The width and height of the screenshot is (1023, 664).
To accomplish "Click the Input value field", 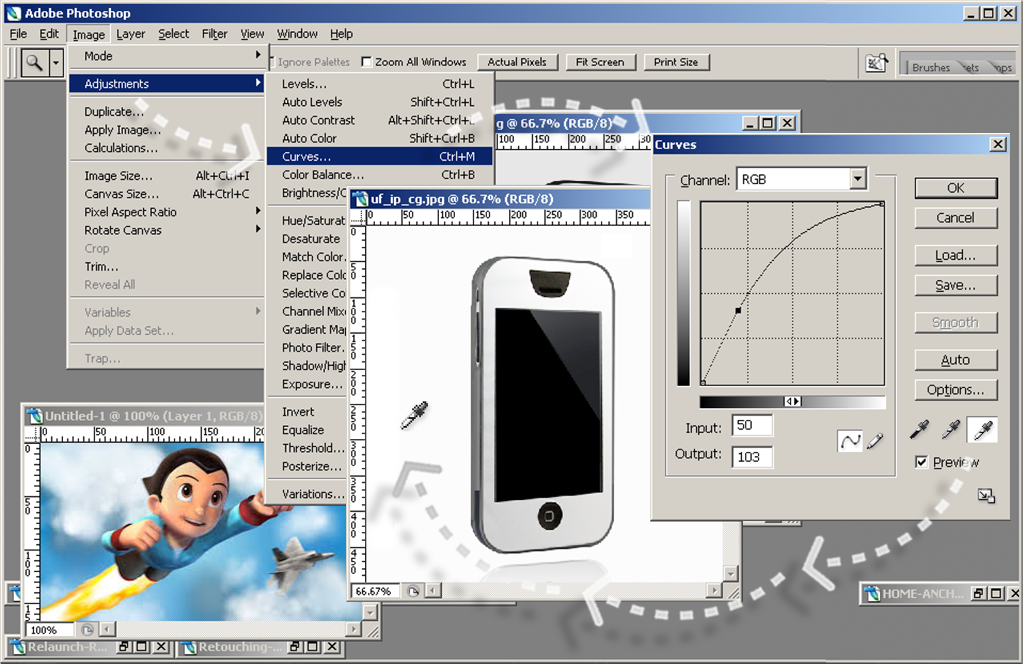I will 752,425.
